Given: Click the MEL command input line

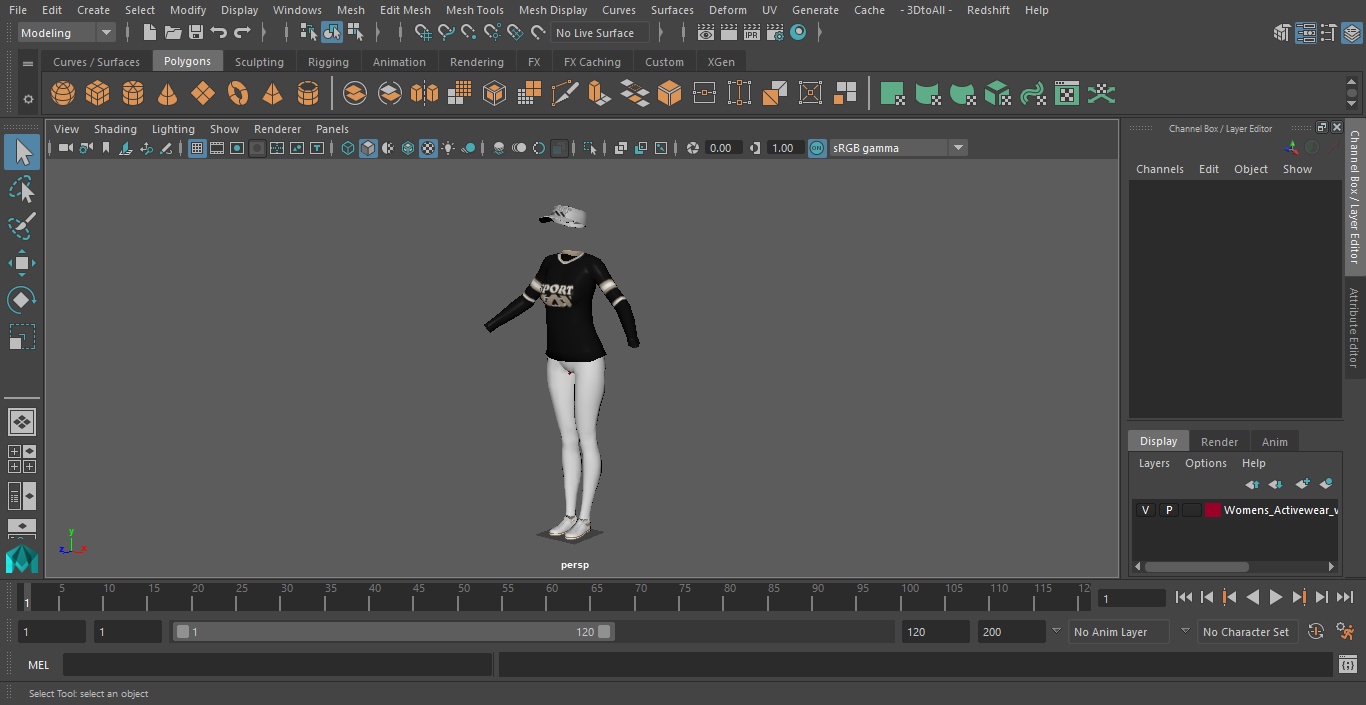Looking at the screenshot, I should click(x=277, y=665).
